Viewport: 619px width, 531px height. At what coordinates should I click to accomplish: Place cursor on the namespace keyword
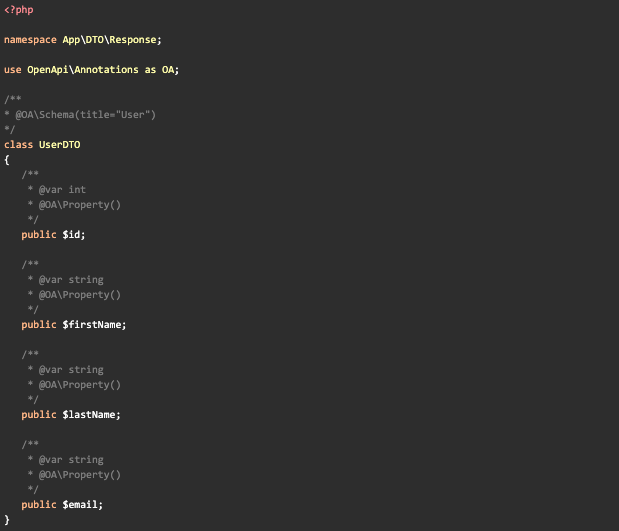click(x=30, y=39)
